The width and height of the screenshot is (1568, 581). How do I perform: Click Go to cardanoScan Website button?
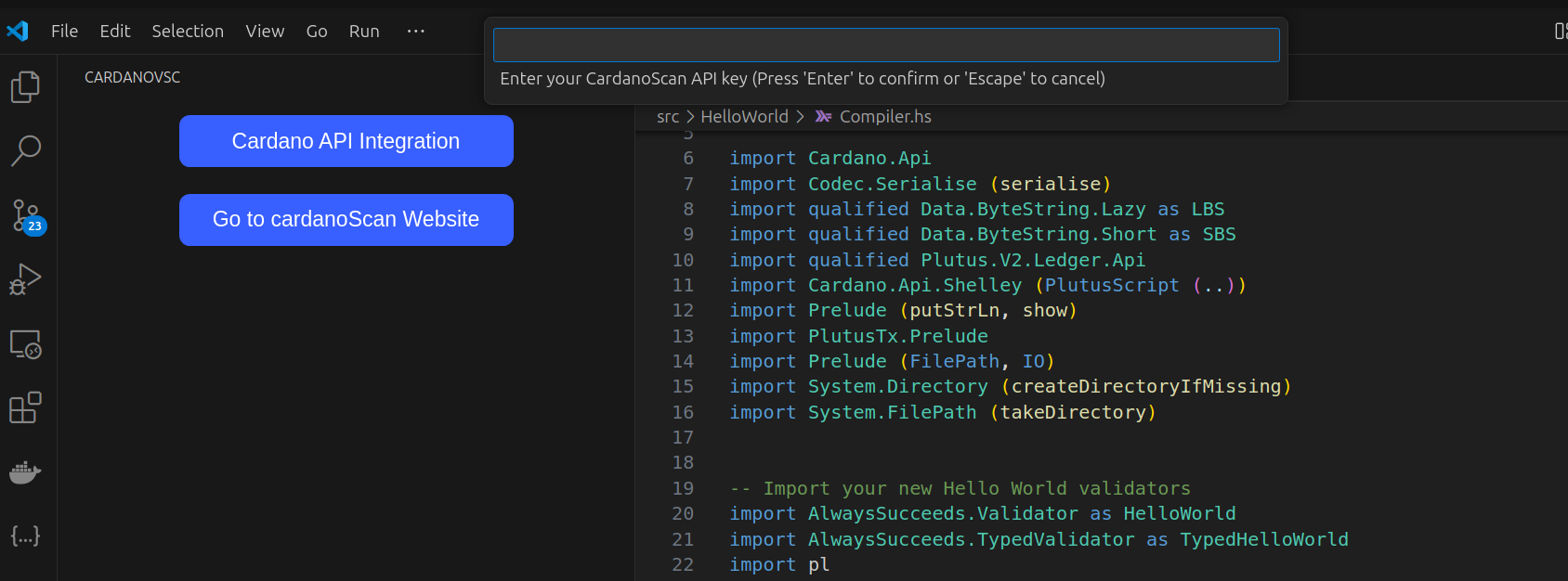[x=346, y=220]
